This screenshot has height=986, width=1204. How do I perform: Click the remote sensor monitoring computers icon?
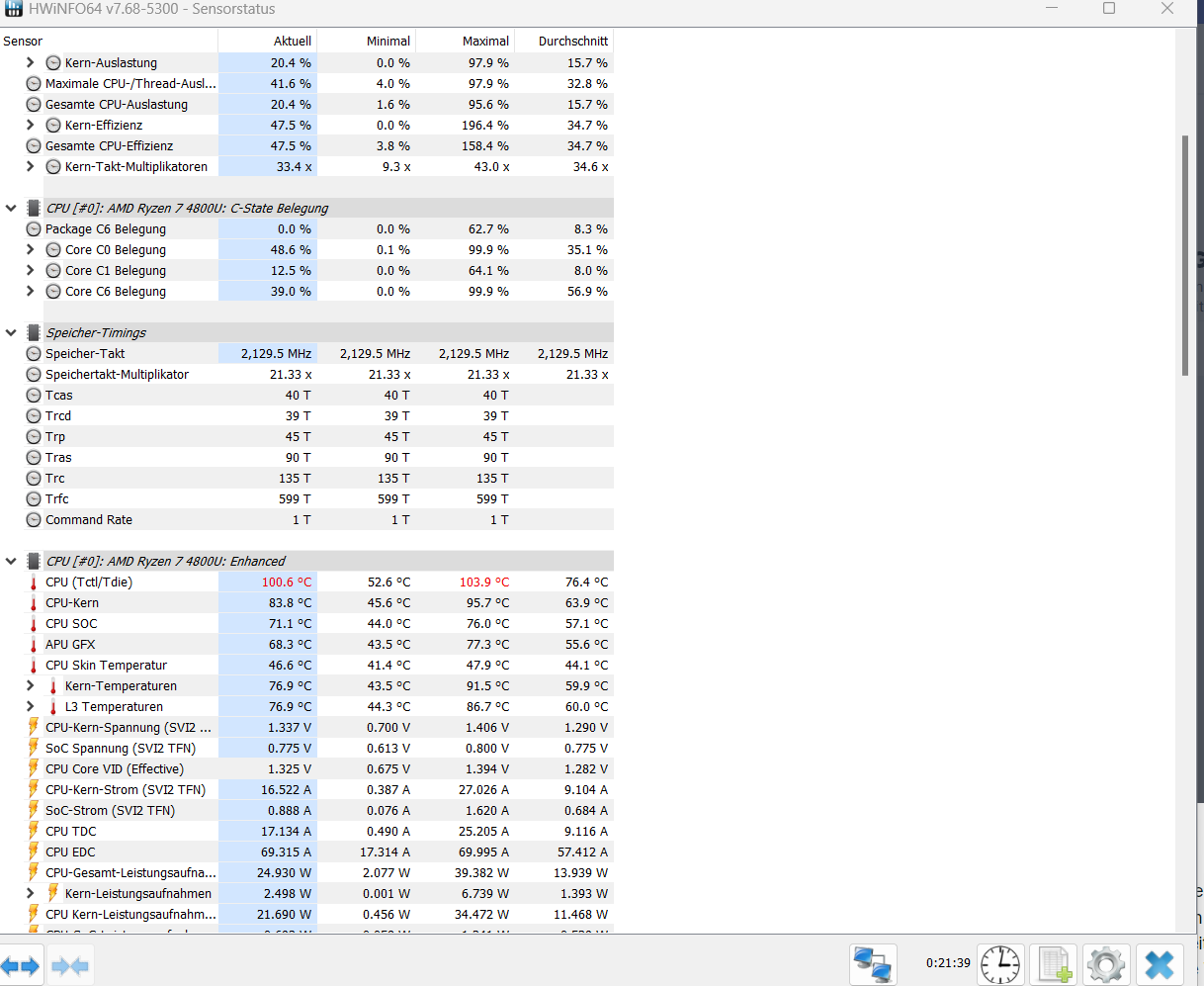(873, 964)
